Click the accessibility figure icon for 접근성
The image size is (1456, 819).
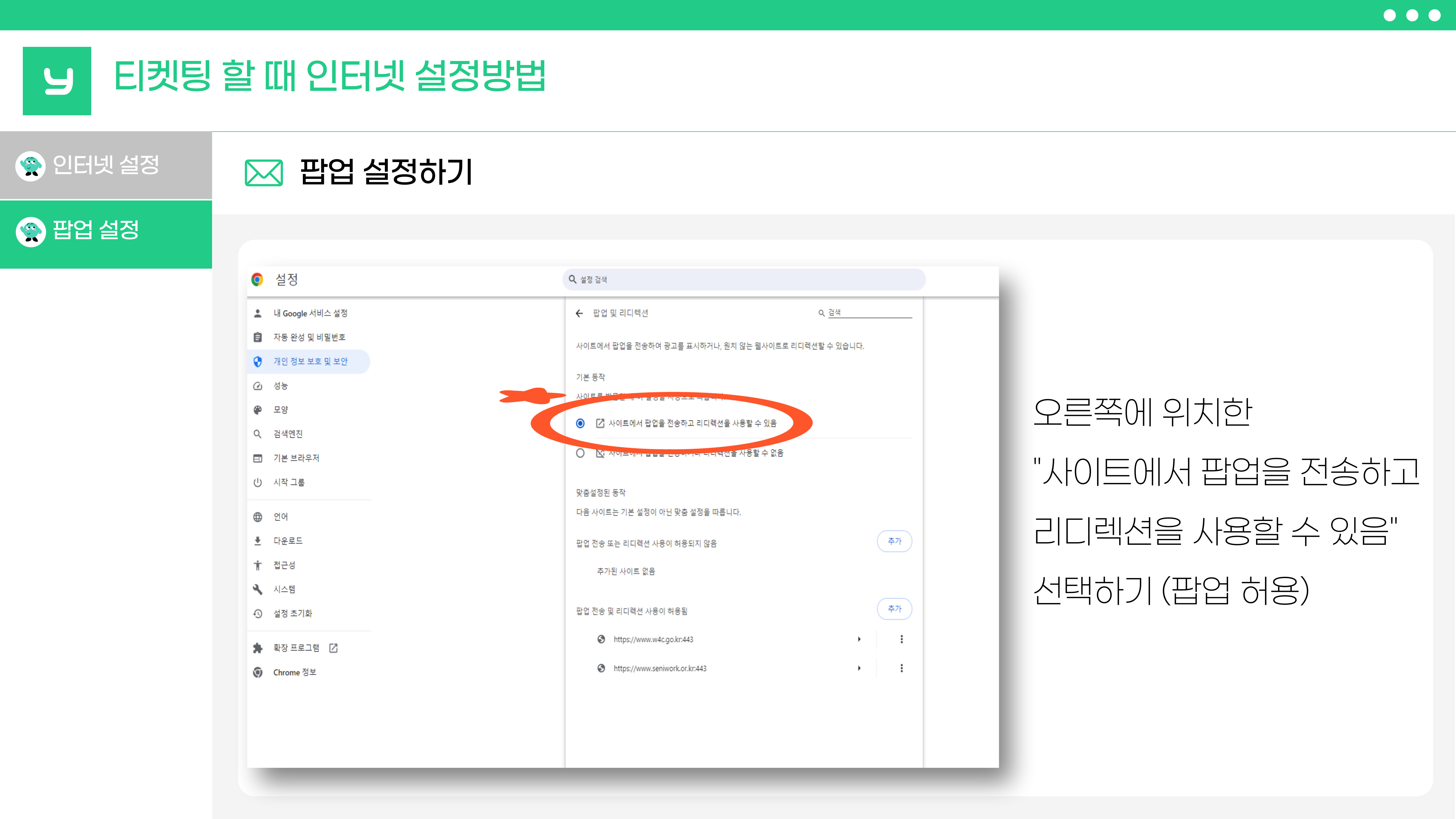tap(258, 565)
